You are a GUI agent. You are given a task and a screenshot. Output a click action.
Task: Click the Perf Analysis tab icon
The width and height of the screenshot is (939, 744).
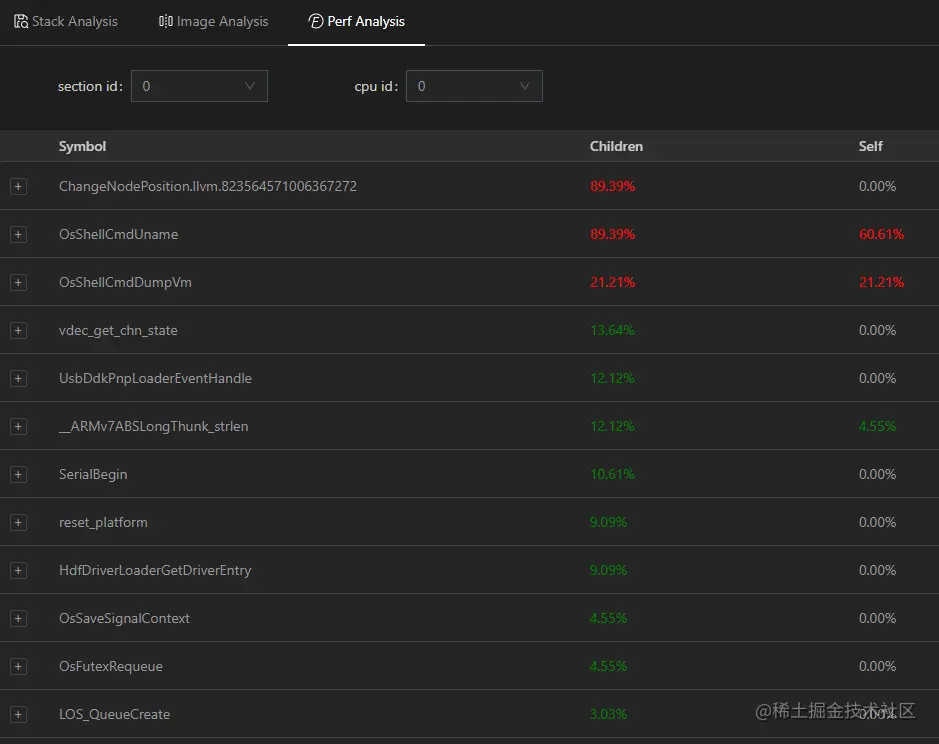pos(316,22)
